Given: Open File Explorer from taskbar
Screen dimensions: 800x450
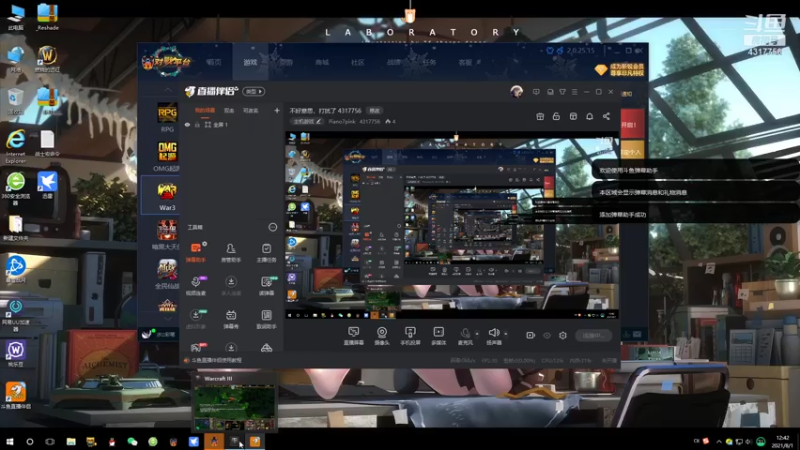Looking at the screenshot, I should click(x=71, y=441).
